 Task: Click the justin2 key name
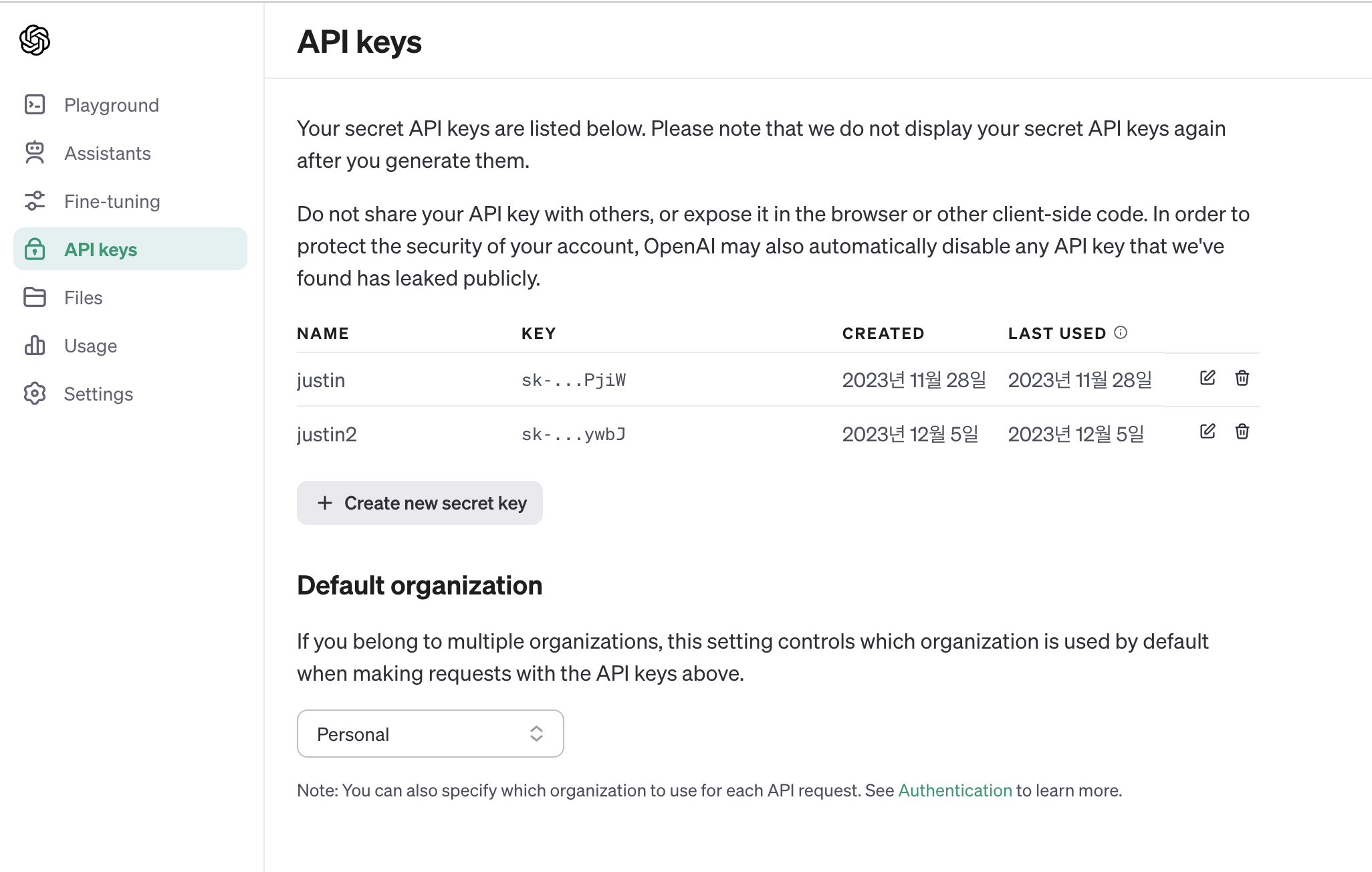tap(327, 435)
